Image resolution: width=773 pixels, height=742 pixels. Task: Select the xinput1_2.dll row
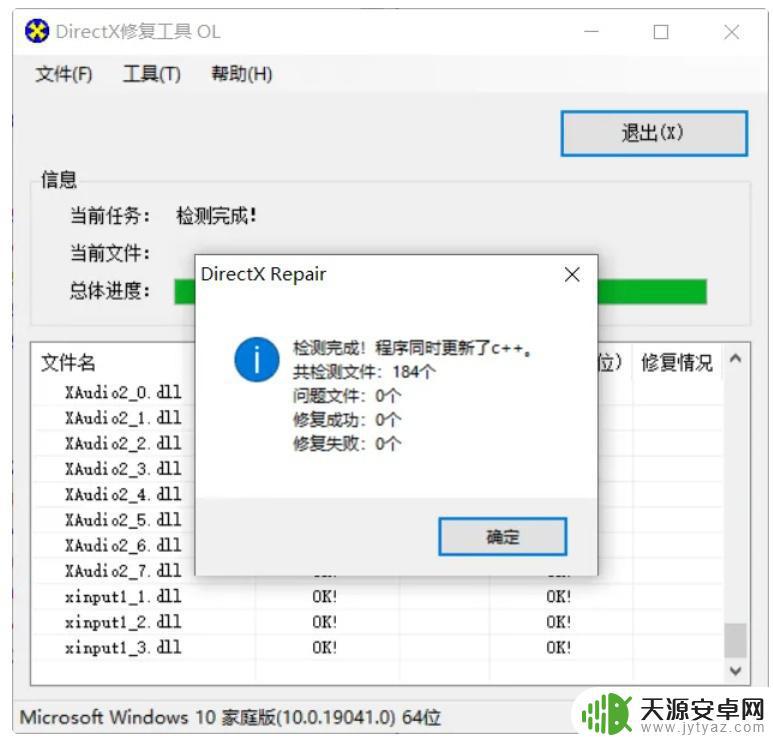pyautogui.click(x=378, y=622)
